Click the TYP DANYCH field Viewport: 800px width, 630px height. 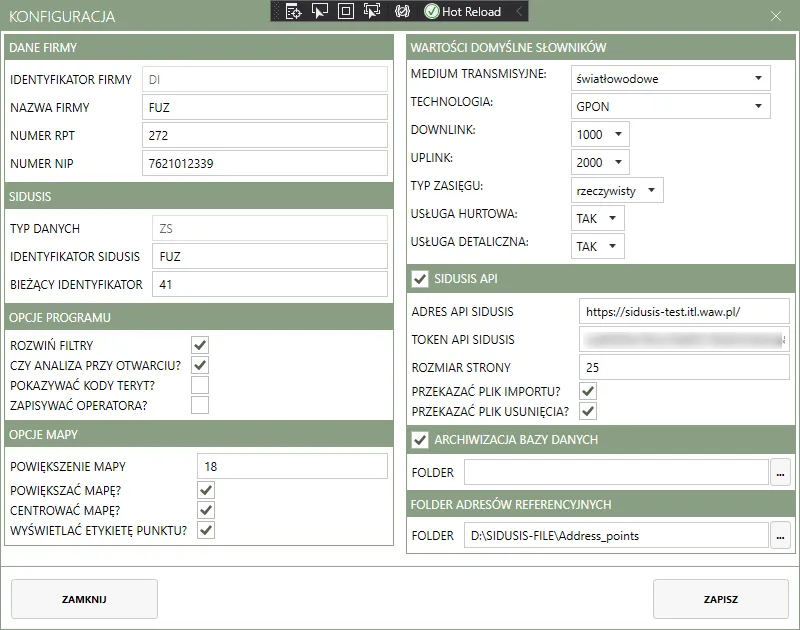click(270, 228)
